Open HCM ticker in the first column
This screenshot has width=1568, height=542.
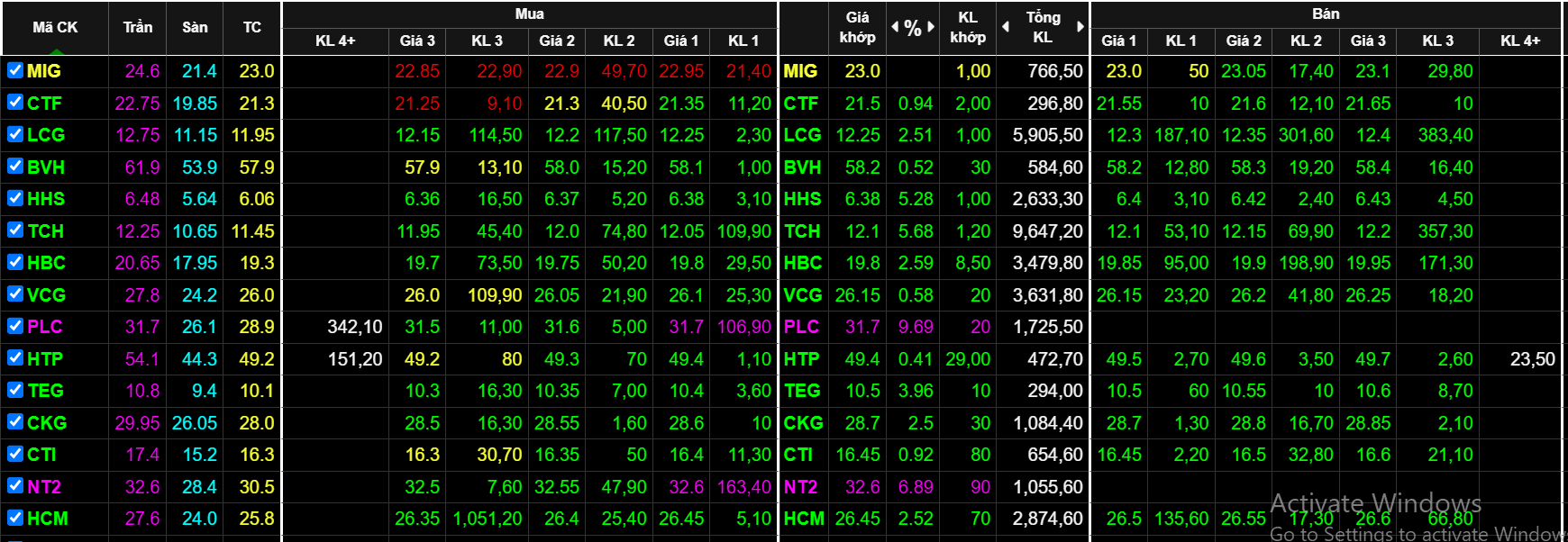click(x=48, y=519)
